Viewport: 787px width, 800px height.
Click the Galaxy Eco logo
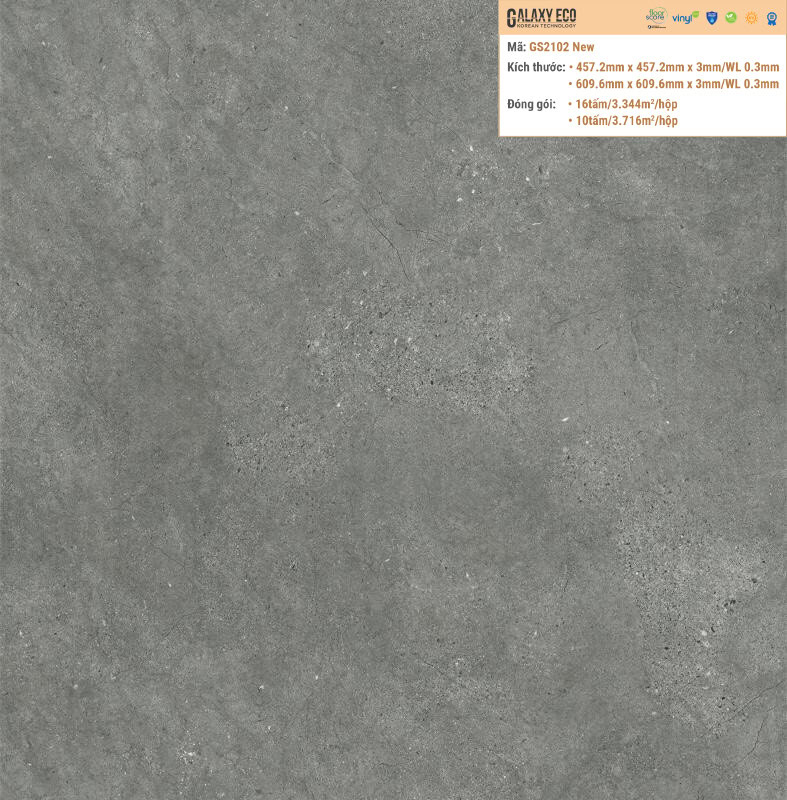click(x=541, y=14)
